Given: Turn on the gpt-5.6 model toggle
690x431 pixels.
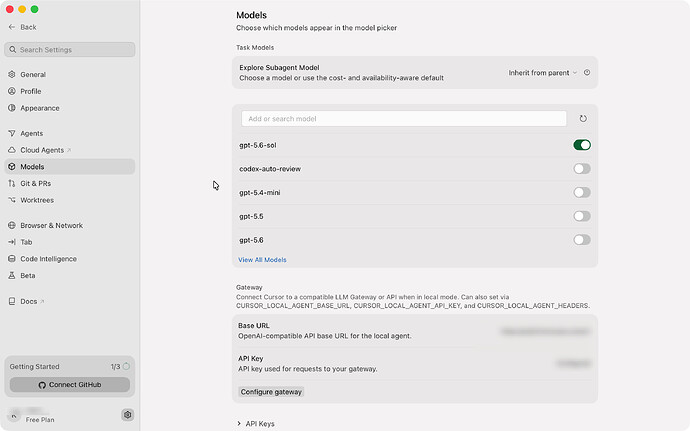Looking at the screenshot, I should pyautogui.click(x=582, y=240).
